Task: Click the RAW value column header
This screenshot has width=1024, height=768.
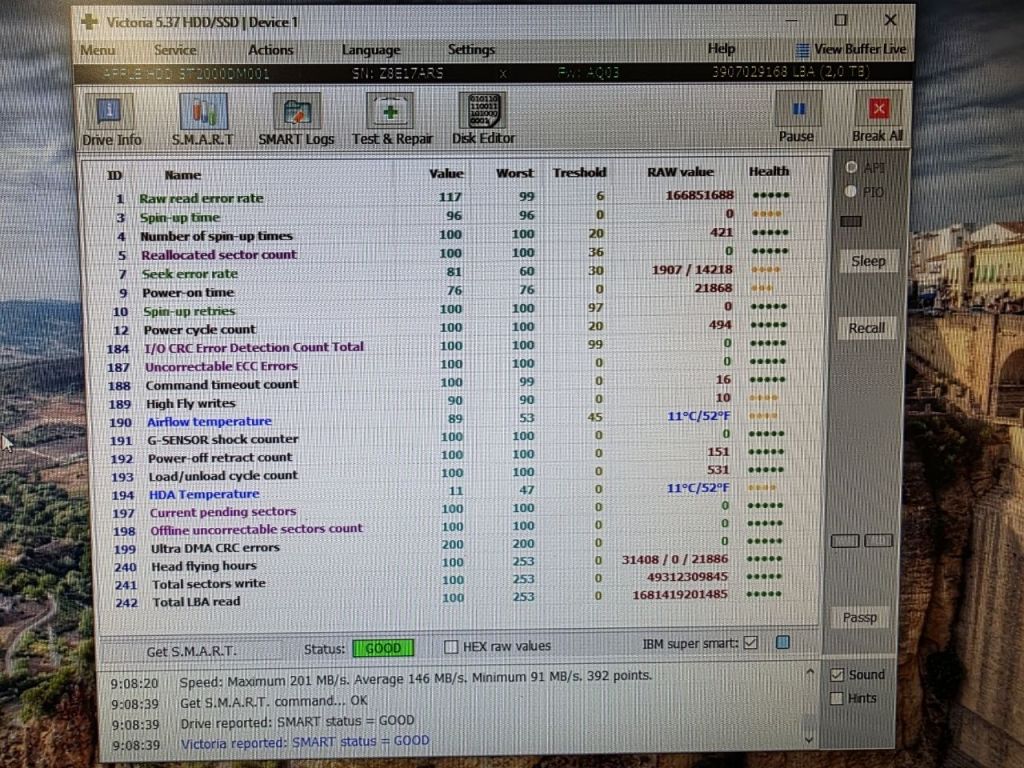Action: point(680,172)
